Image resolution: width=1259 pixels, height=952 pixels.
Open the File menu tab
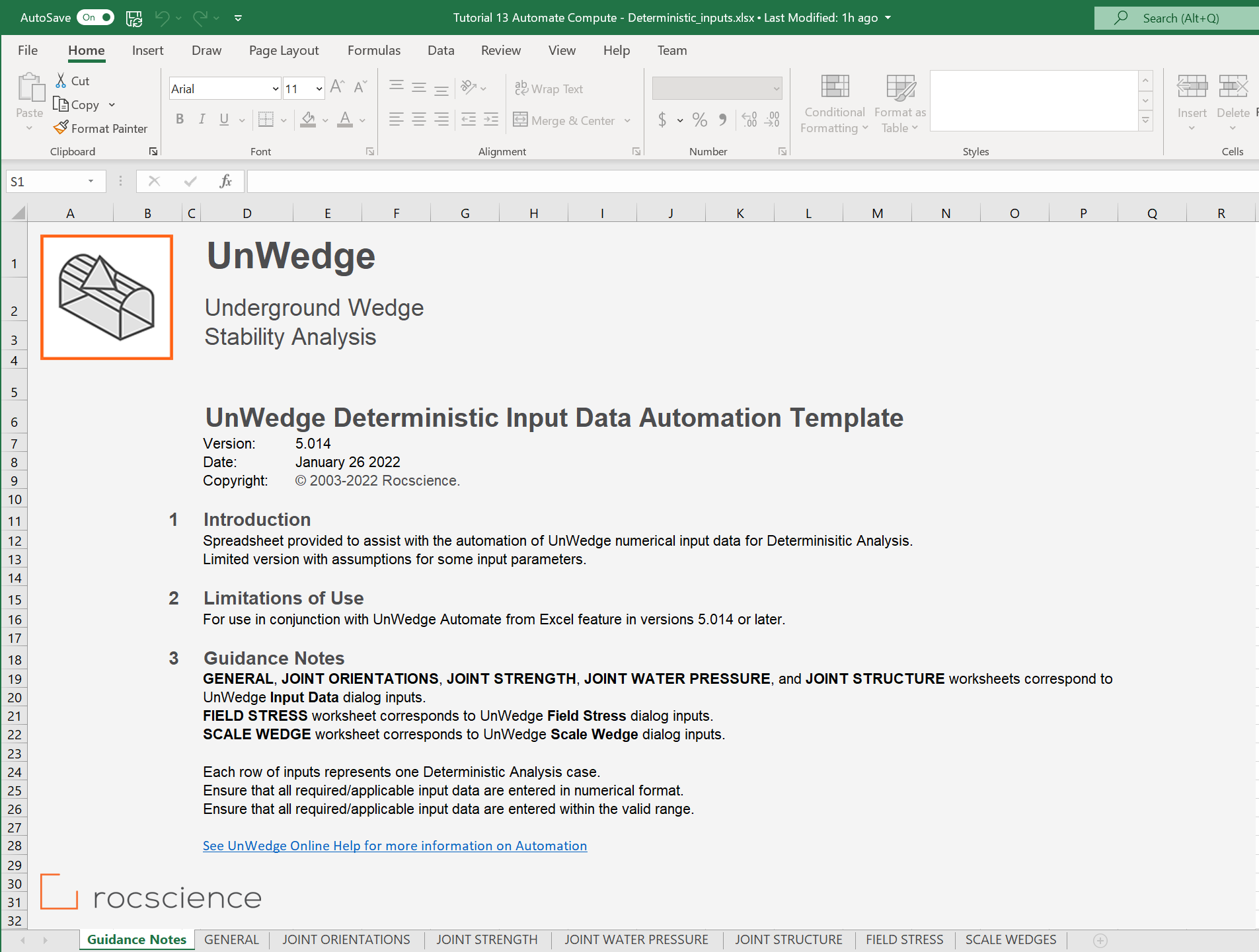coord(28,50)
